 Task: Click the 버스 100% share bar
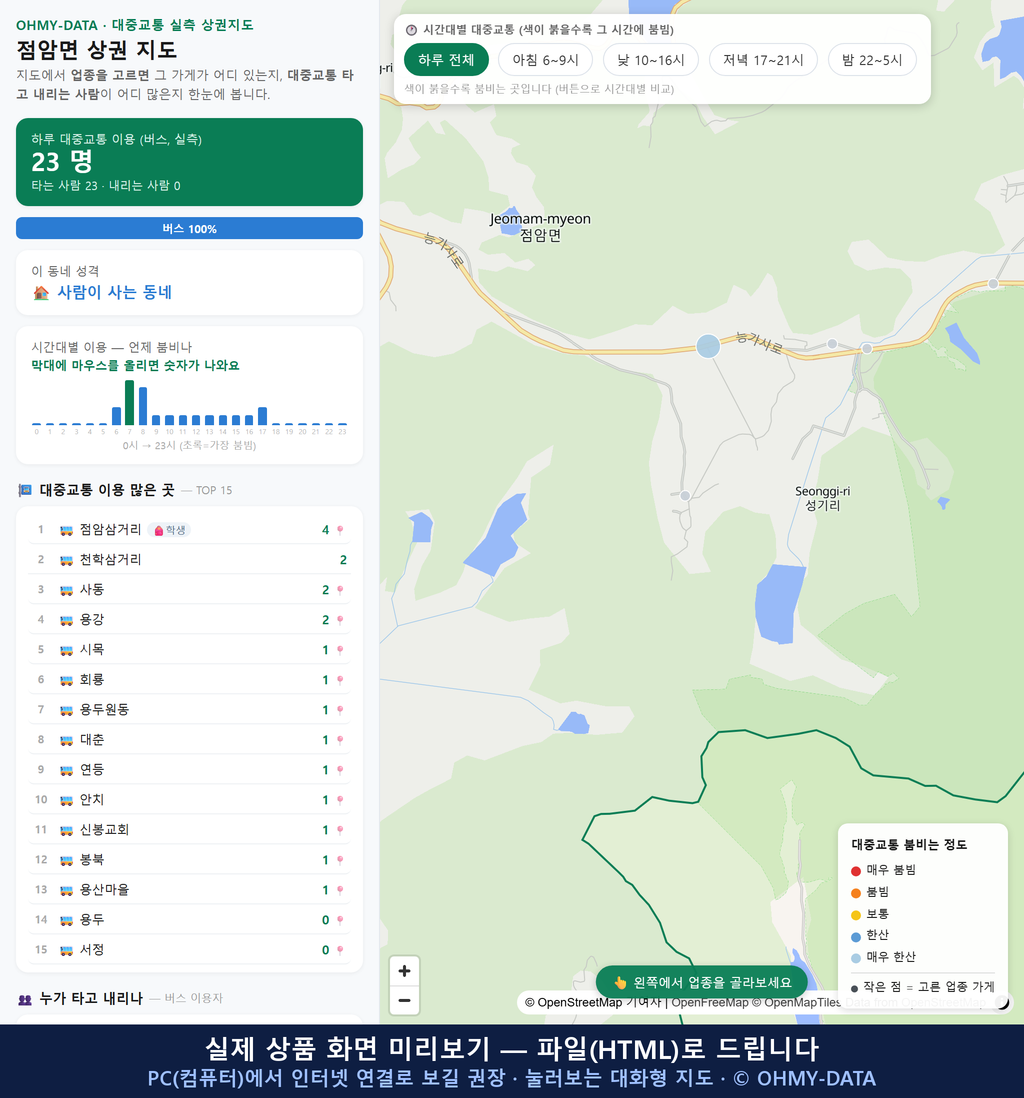(189, 228)
